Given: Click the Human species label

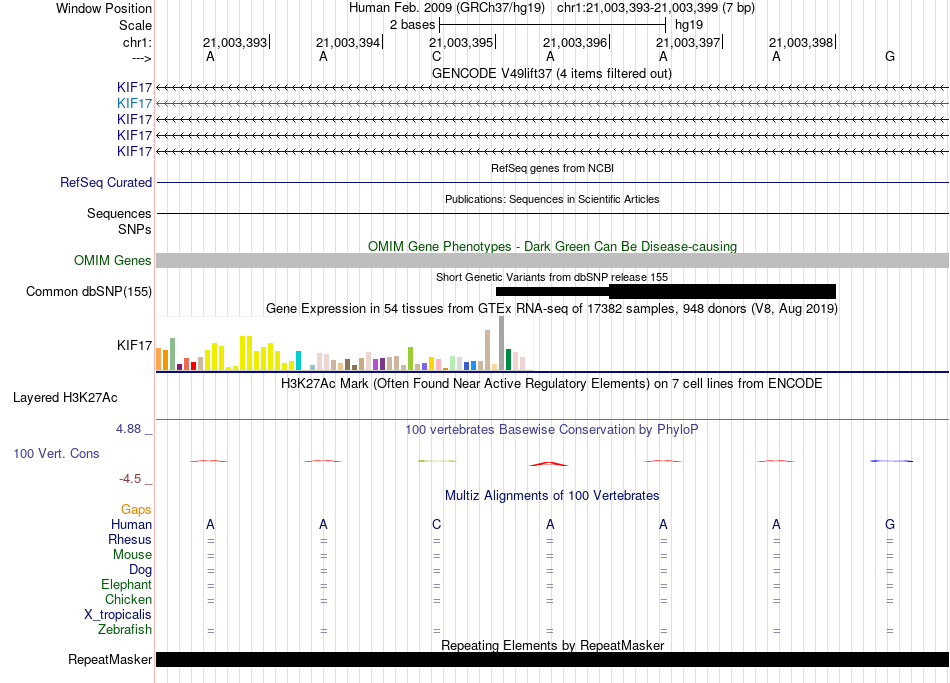Looking at the screenshot, I should click(131, 524).
